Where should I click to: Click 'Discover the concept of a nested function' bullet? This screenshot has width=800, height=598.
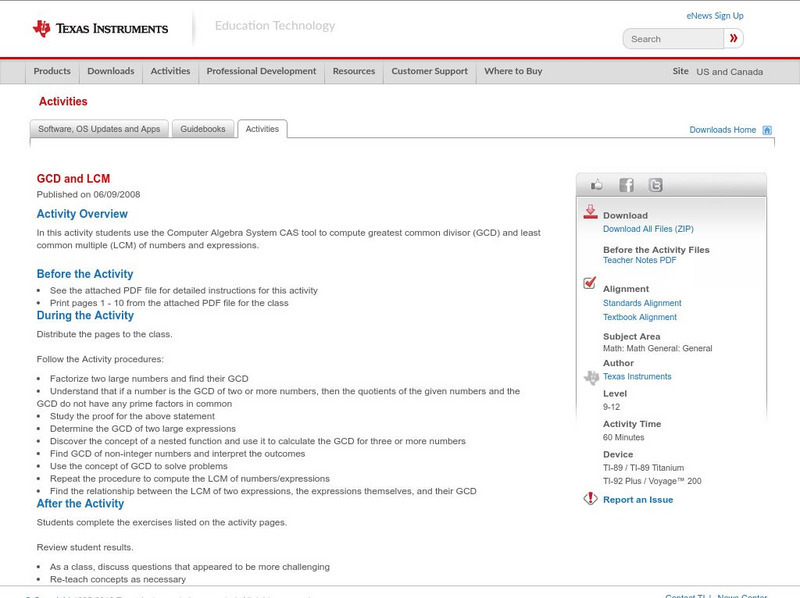(258, 441)
